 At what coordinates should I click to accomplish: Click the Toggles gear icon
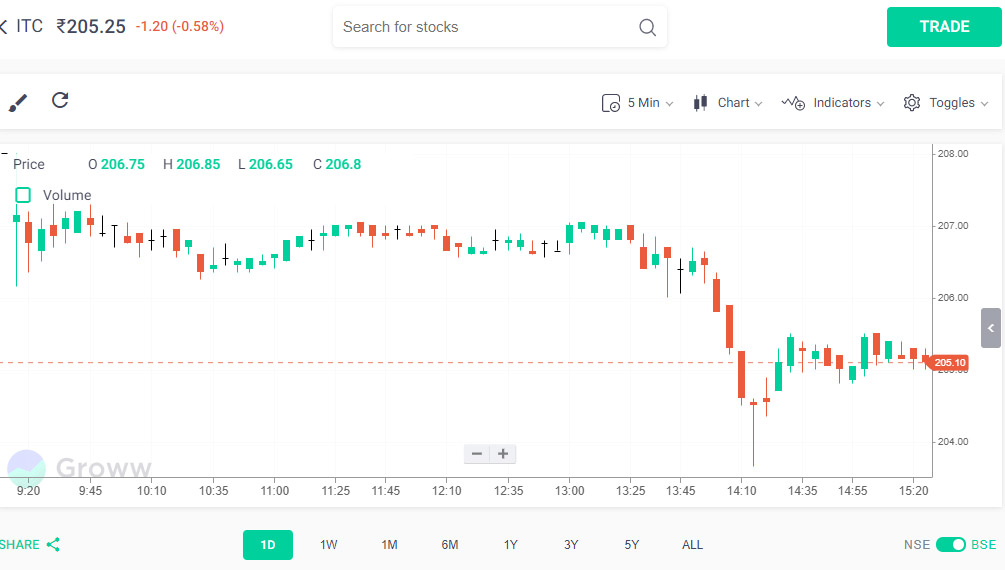click(x=912, y=103)
